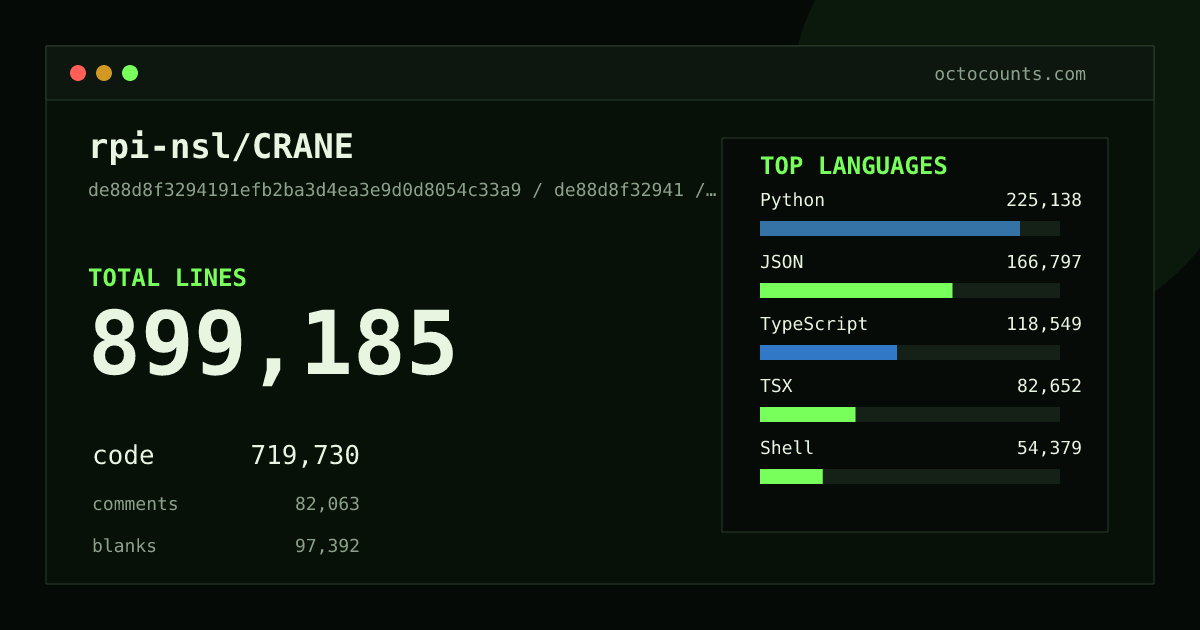The width and height of the screenshot is (1200, 630).
Task: Select the code value 719,730
Action: [x=305, y=456]
